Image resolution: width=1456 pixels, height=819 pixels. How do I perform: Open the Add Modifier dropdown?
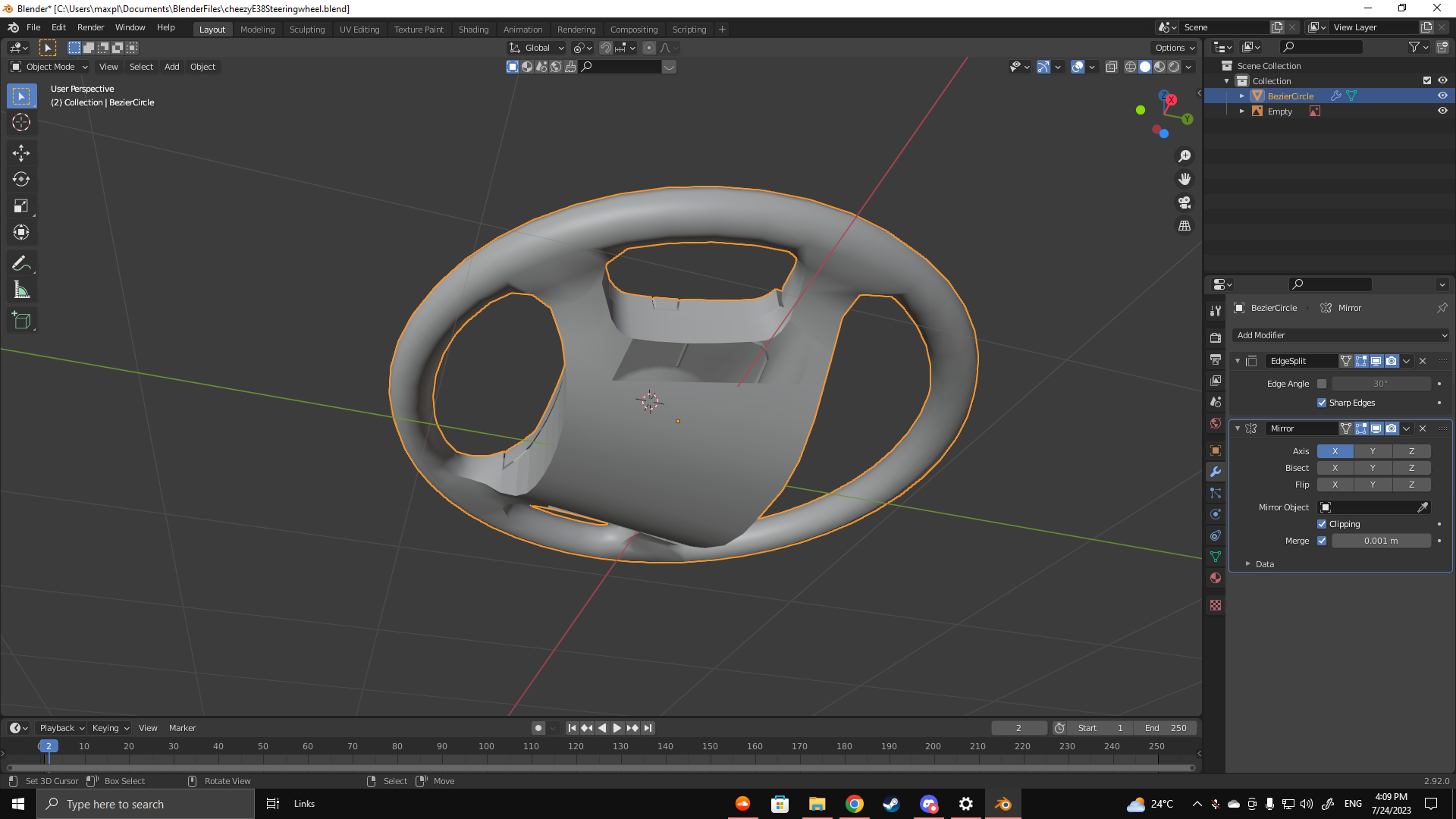coord(1341,335)
